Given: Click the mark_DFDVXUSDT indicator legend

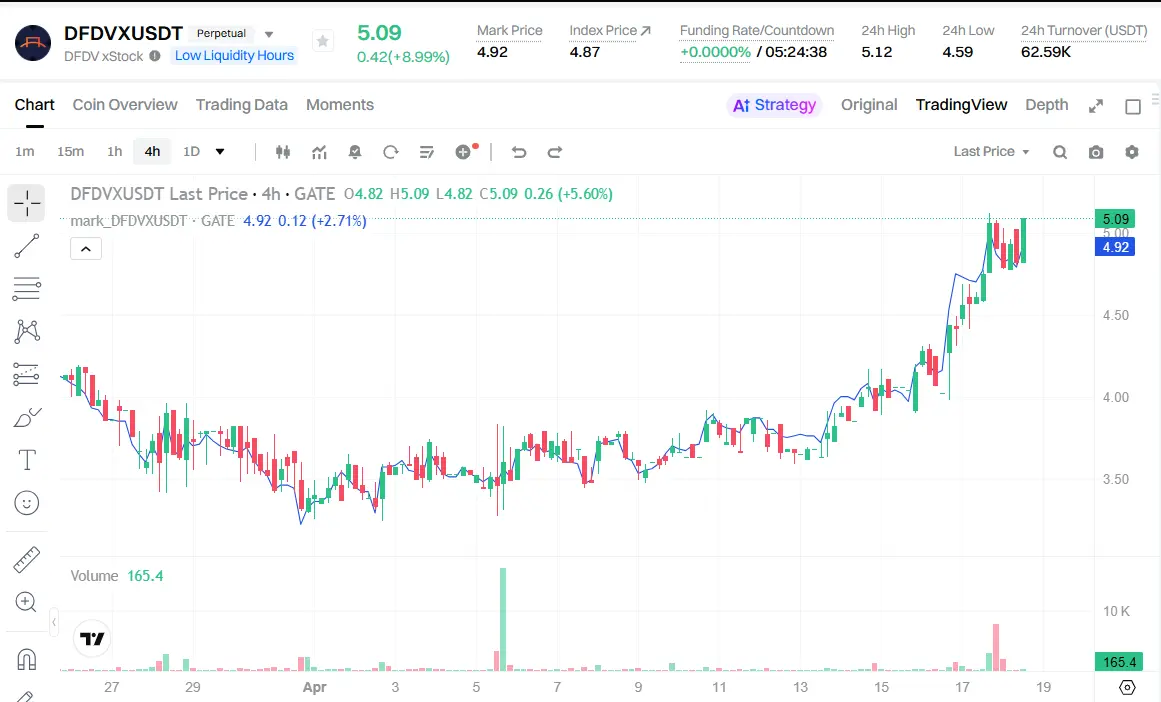Looking at the screenshot, I should (x=152, y=221).
